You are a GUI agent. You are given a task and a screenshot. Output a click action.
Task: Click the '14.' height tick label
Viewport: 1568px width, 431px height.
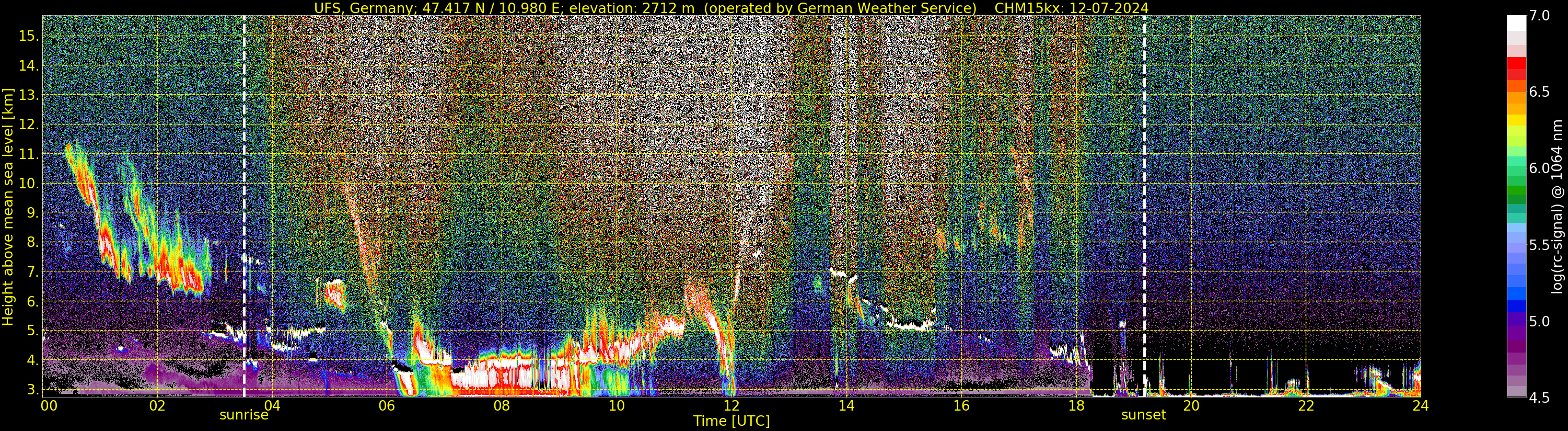(29, 66)
